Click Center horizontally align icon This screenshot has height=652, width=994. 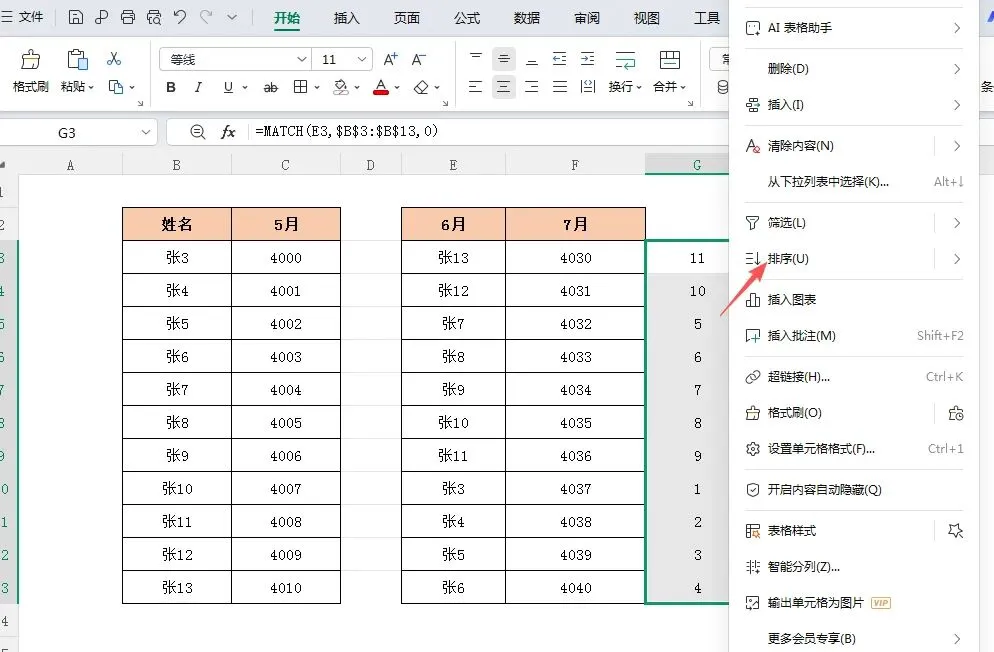click(503, 87)
